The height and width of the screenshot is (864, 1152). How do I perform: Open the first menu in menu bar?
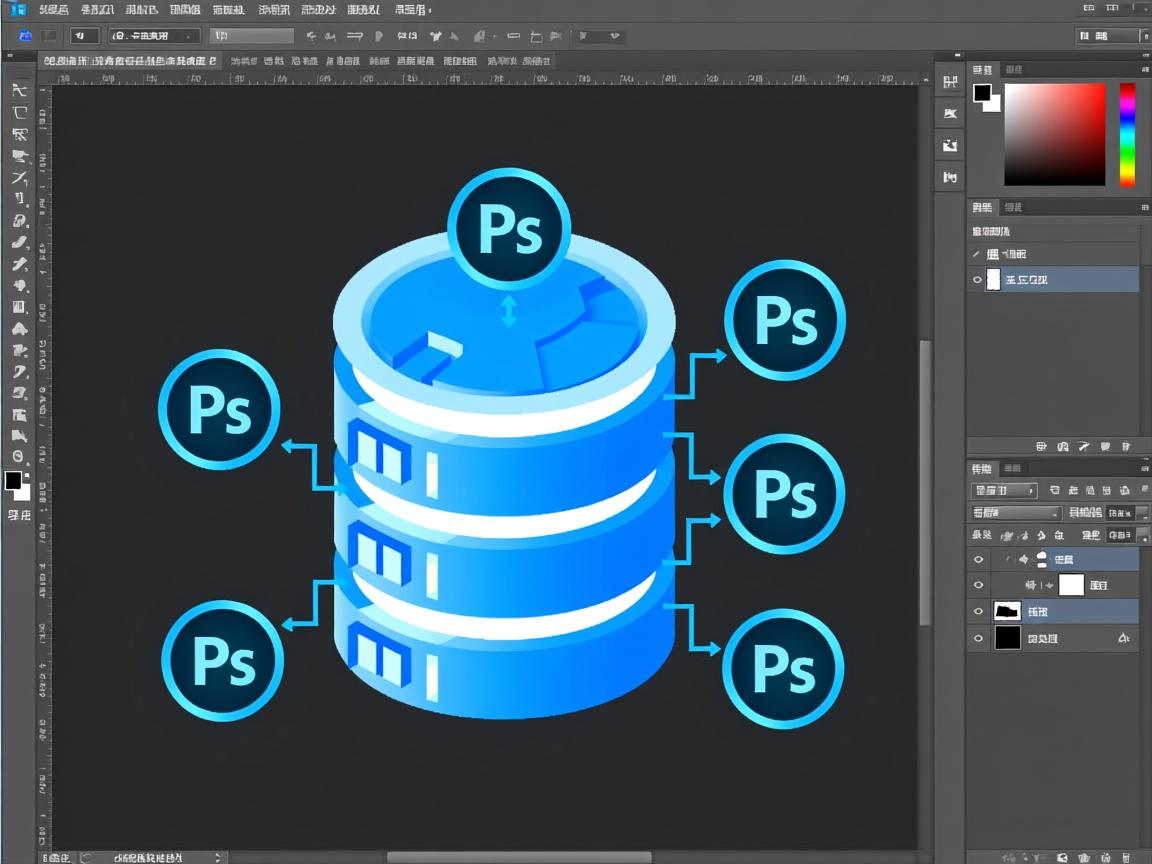54,9
